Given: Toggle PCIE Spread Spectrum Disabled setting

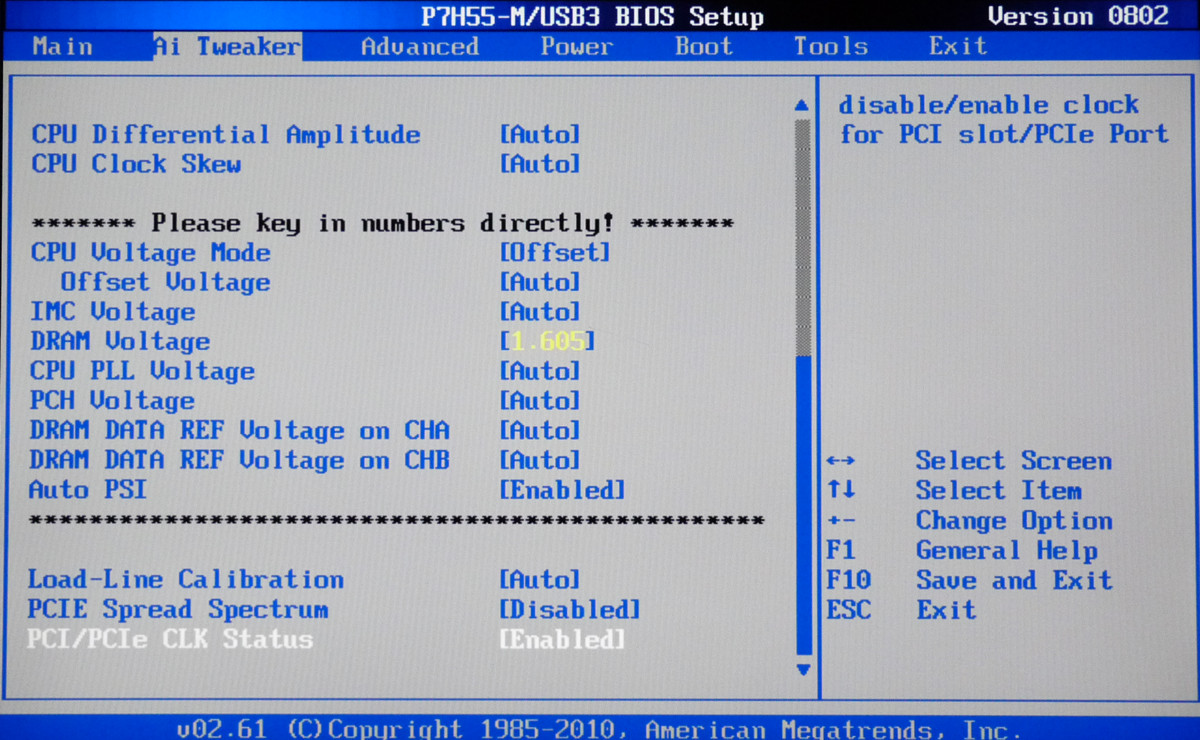Looking at the screenshot, I should click(x=570, y=609).
